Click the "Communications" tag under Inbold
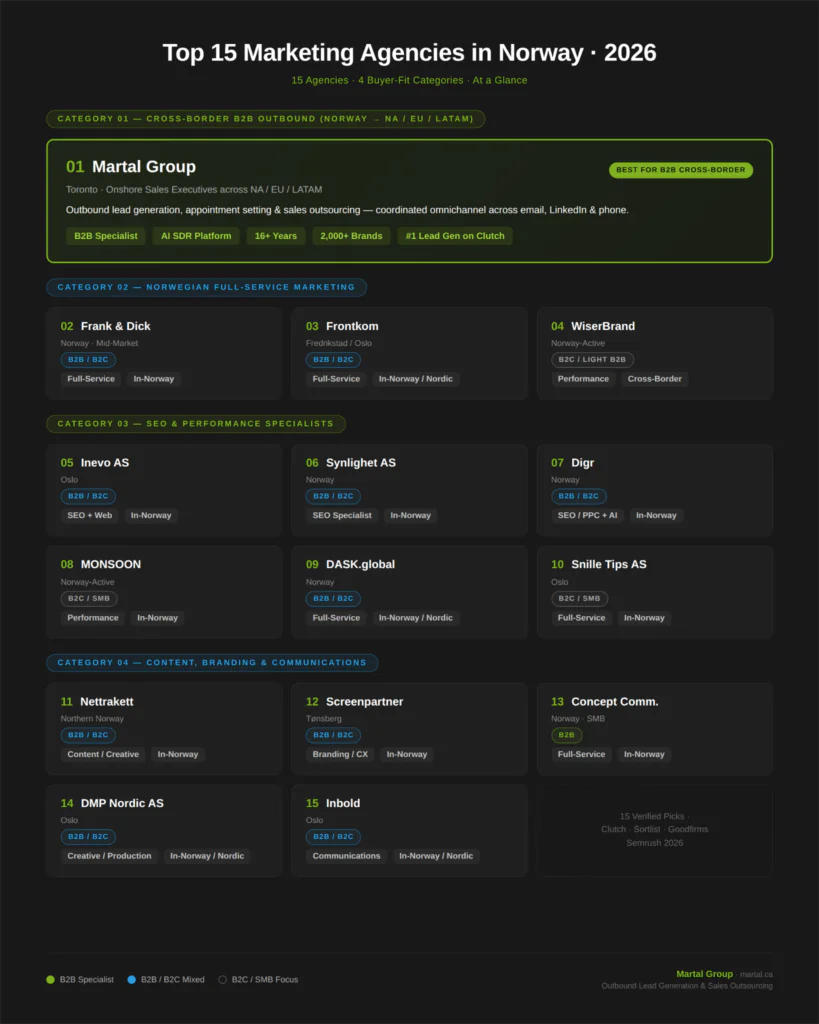 (x=346, y=856)
